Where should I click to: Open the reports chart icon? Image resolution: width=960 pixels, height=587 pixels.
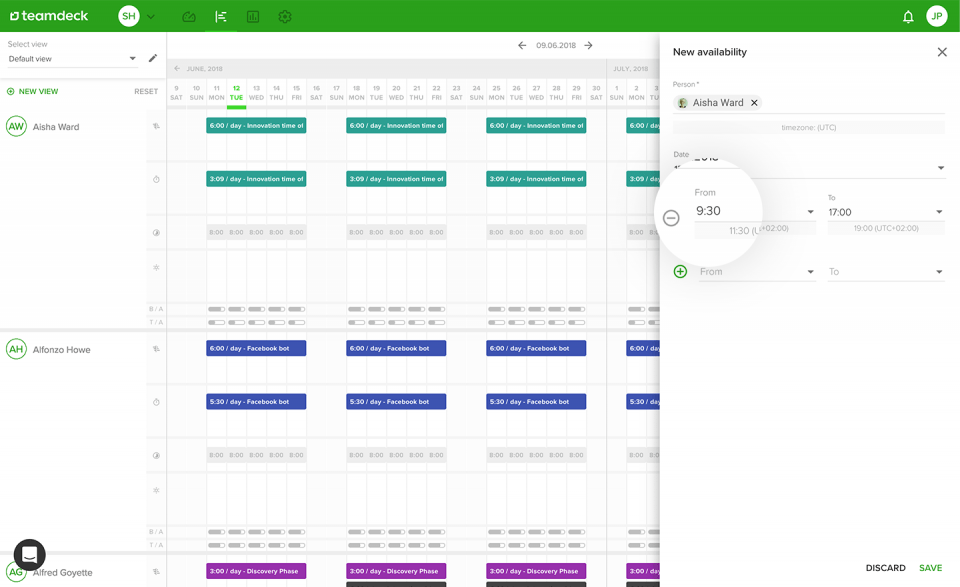pyautogui.click(x=253, y=17)
